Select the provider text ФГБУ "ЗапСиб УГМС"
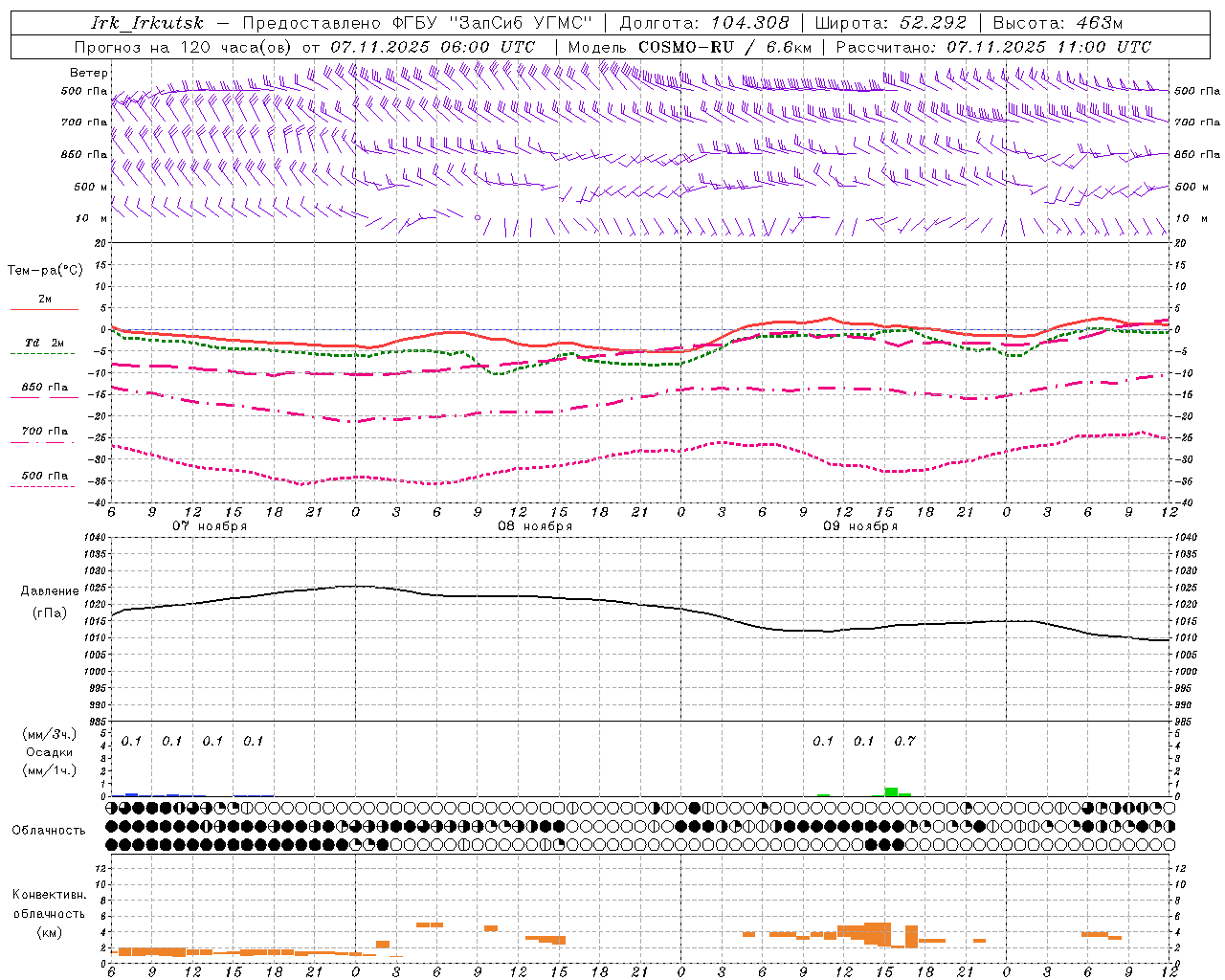 494,23
